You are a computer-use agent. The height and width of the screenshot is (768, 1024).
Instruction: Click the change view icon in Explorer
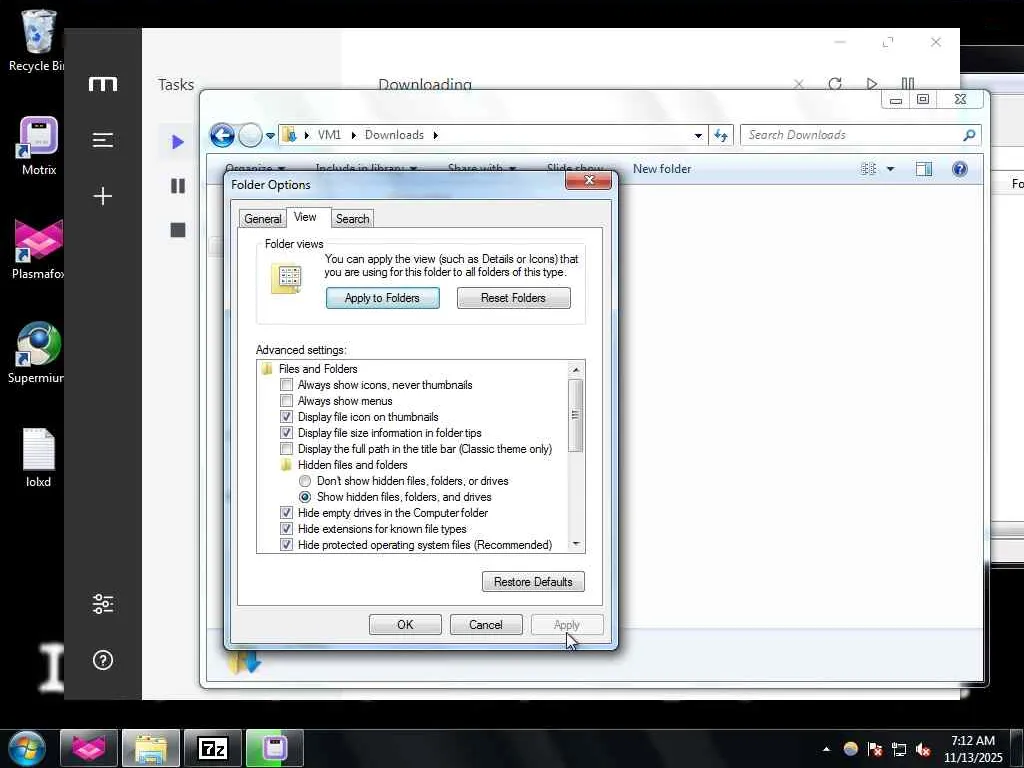(x=869, y=169)
